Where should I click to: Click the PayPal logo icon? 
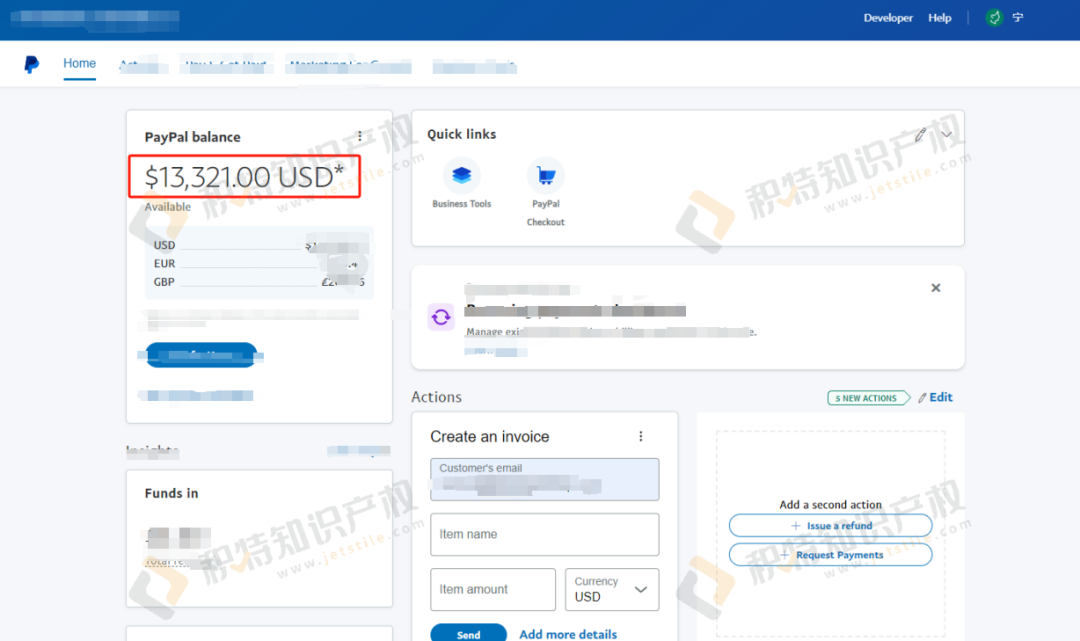[x=32, y=64]
